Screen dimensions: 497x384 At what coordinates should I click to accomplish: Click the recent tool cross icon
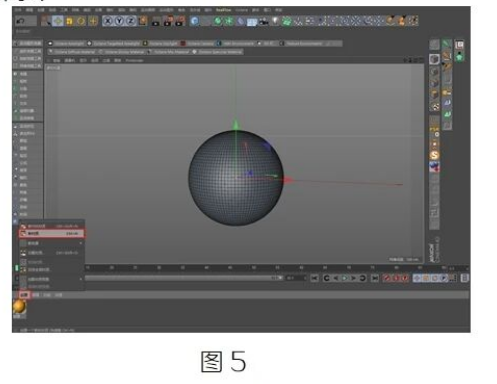(93, 21)
